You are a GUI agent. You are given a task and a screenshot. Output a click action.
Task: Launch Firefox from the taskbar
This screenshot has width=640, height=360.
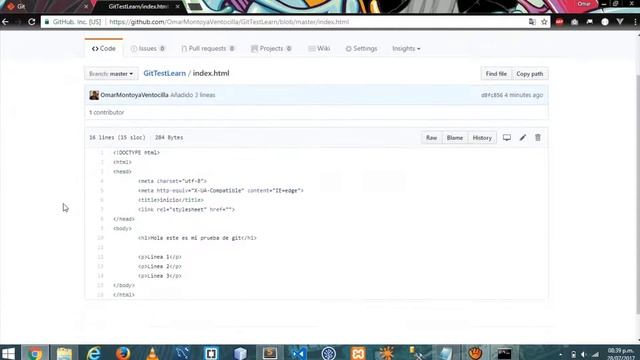(123, 353)
